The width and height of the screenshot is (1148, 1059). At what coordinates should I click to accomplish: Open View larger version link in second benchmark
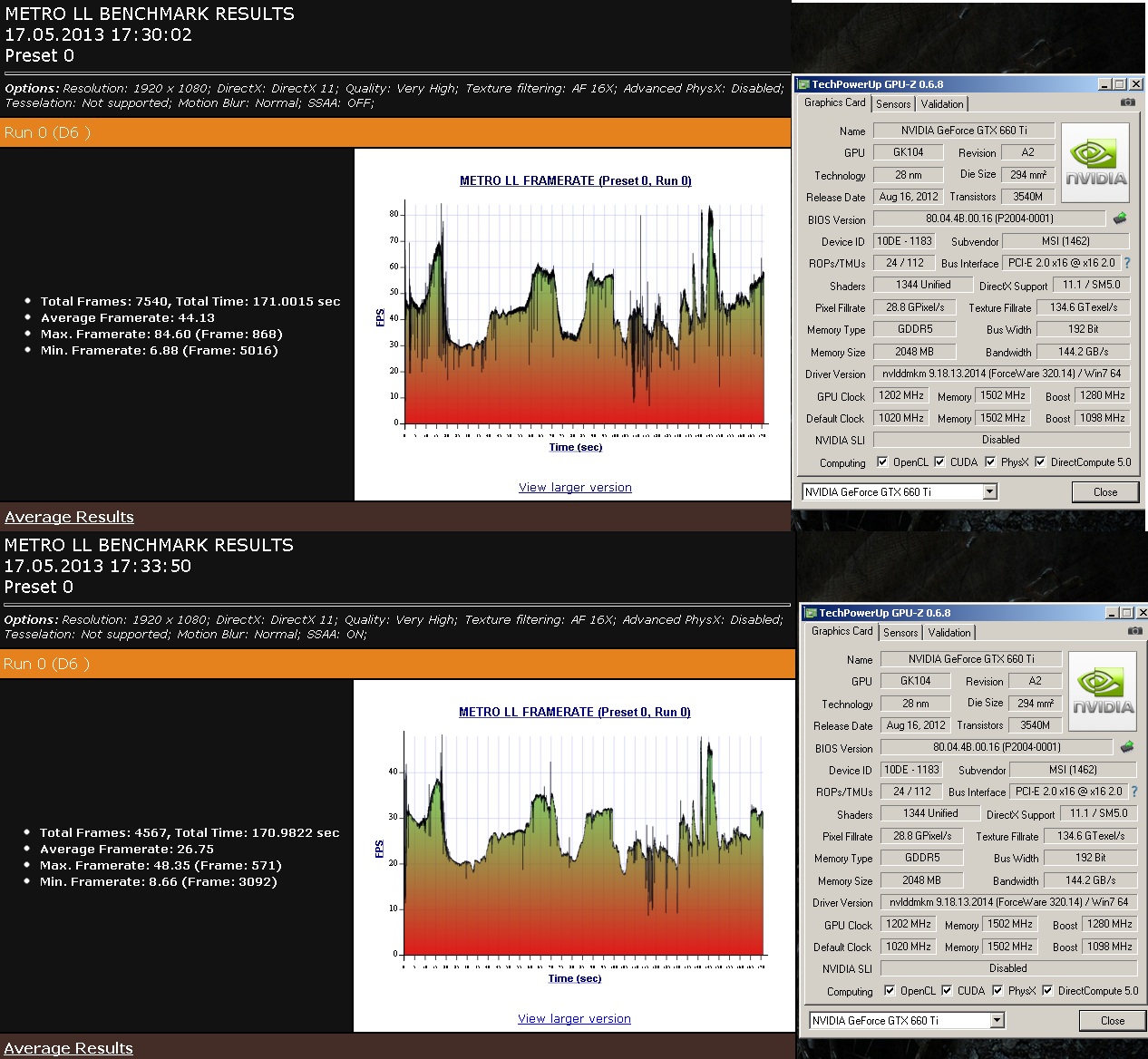pos(574,1018)
